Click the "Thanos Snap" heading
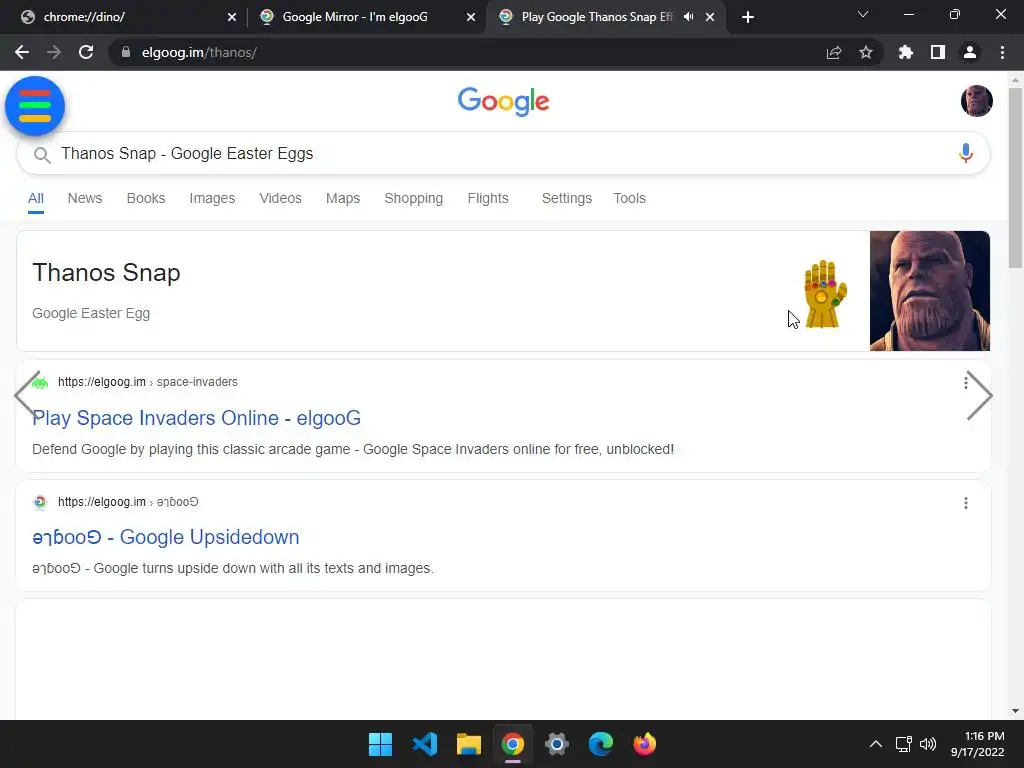The height and width of the screenshot is (768, 1024). pos(106,273)
